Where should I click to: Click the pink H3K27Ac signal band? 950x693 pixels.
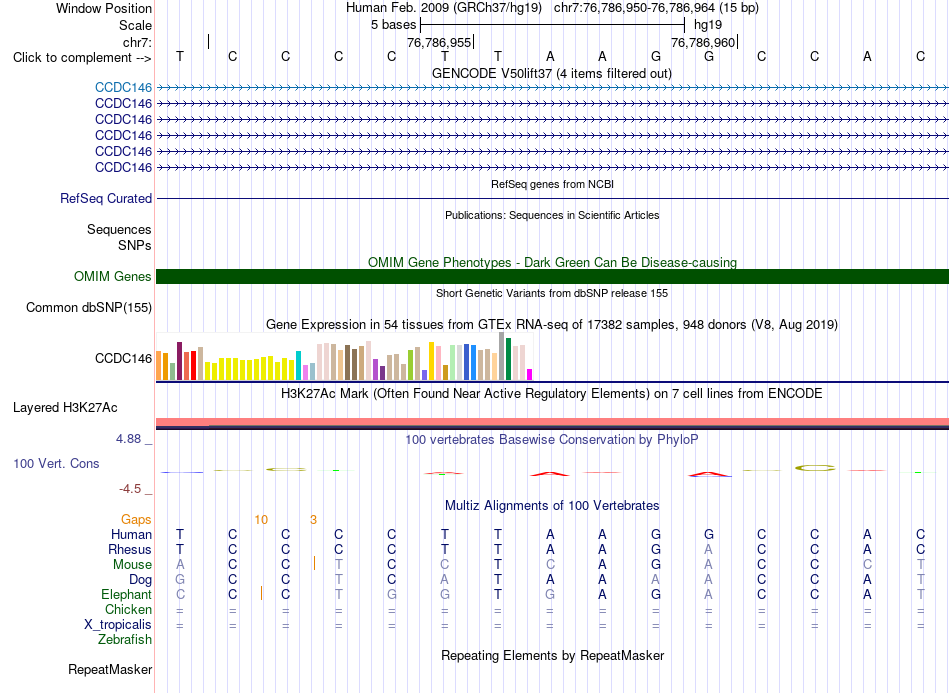[x=552, y=422]
